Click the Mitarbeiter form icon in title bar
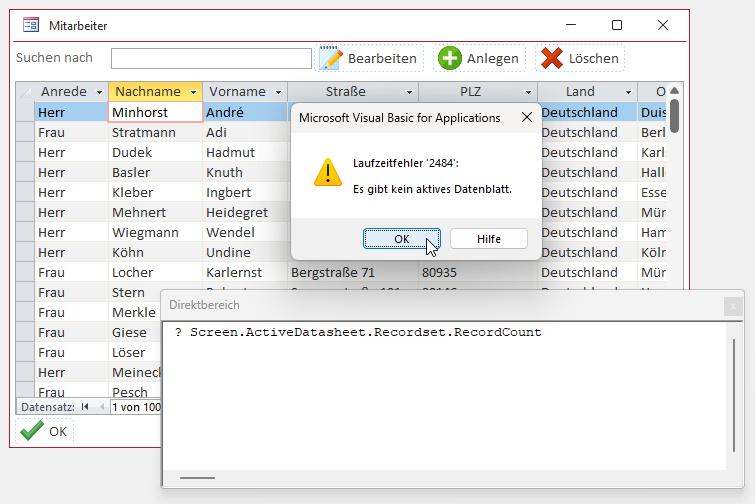Screen dimensions: 755x504 pyautogui.click(x=31, y=25)
